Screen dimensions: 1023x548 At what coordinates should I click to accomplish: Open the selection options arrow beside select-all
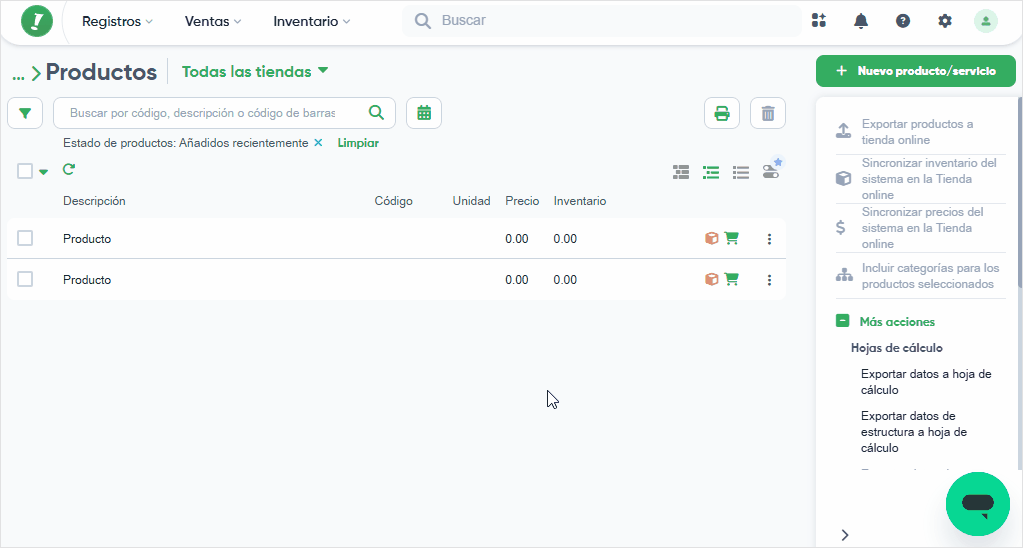coord(43,172)
